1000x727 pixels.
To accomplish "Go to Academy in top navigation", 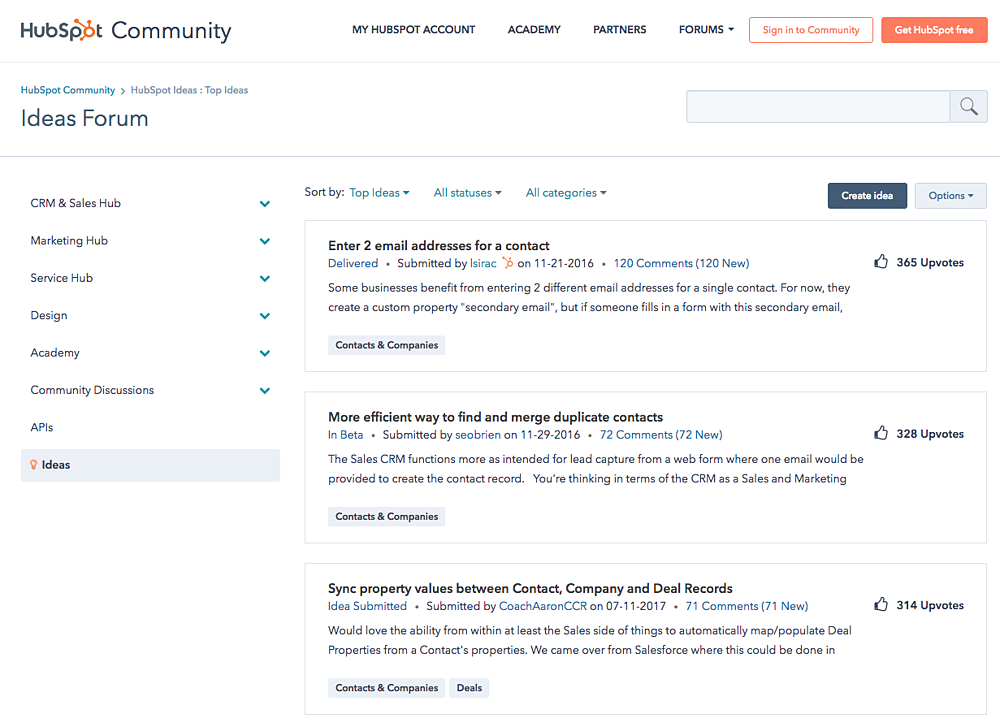I will tap(534, 29).
